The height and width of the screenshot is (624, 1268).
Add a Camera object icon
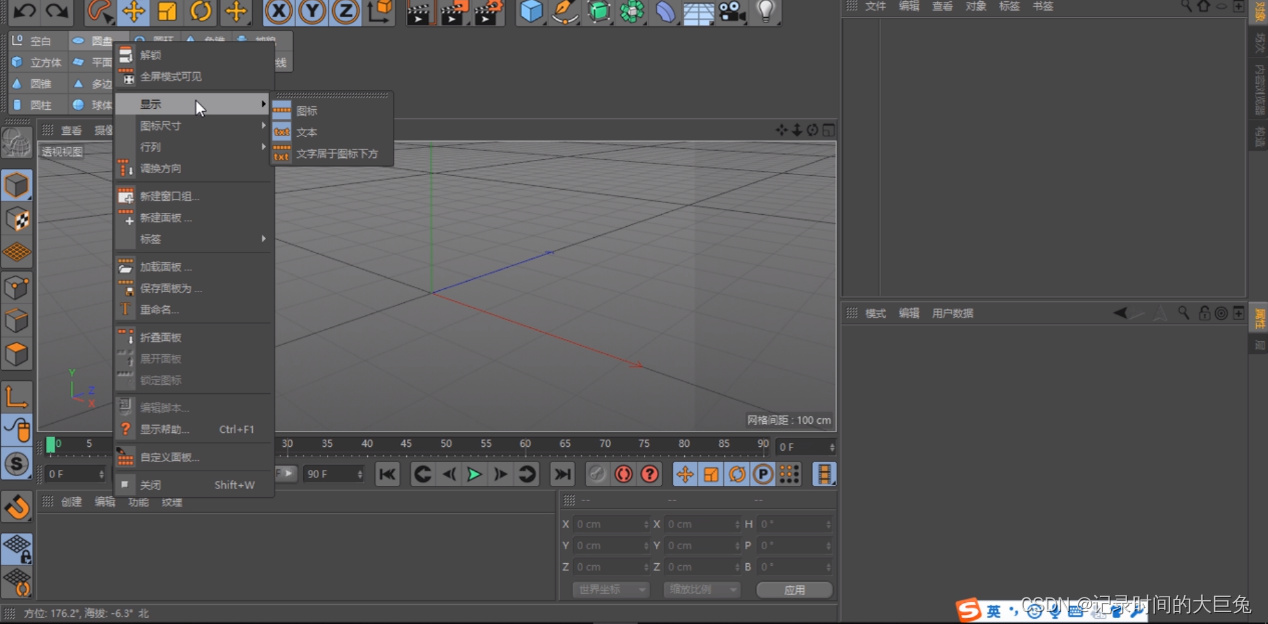[732, 12]
